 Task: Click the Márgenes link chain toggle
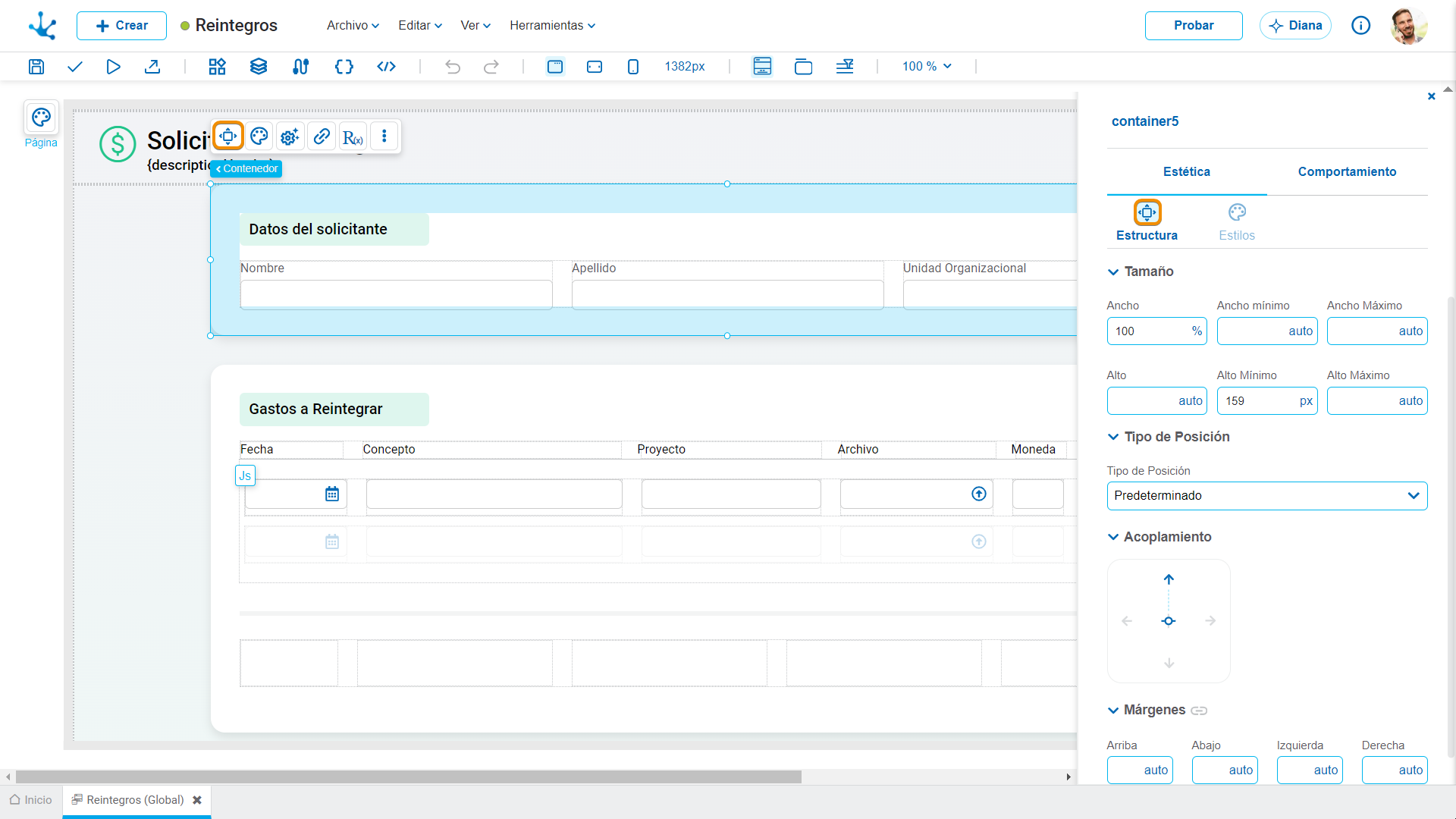pyautogui.click(x=1199, y=711)
